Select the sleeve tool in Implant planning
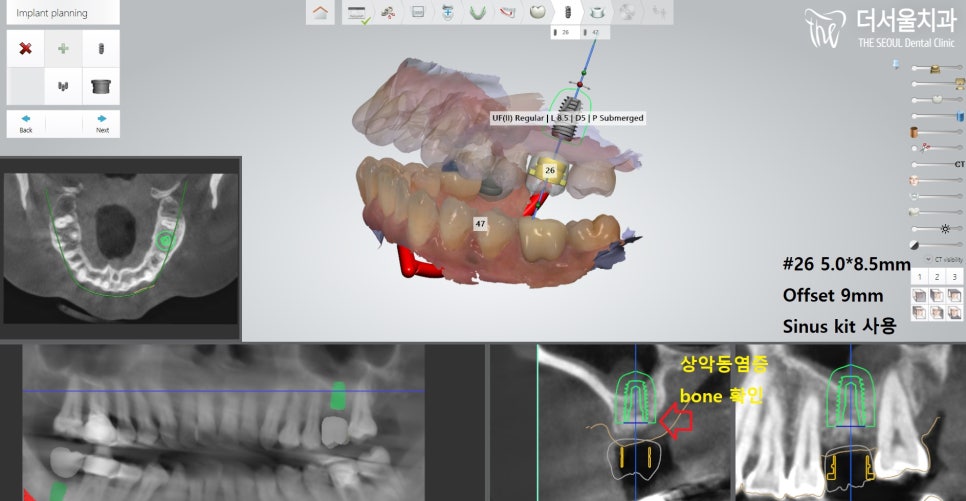The image size is (966, 501). pyautogui.click(x=101, y=86)
